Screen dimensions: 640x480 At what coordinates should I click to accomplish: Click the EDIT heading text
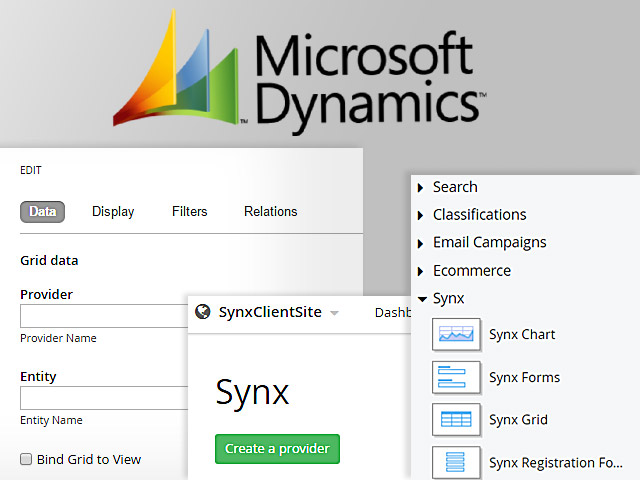pos(31,170)
